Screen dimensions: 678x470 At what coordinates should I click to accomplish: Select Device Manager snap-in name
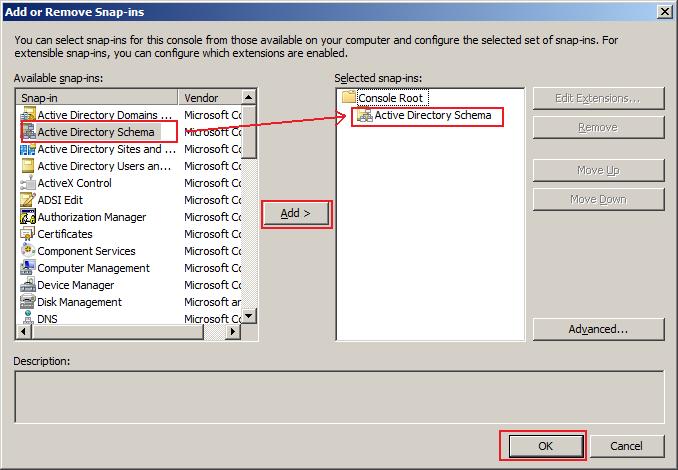pos(76,285)
